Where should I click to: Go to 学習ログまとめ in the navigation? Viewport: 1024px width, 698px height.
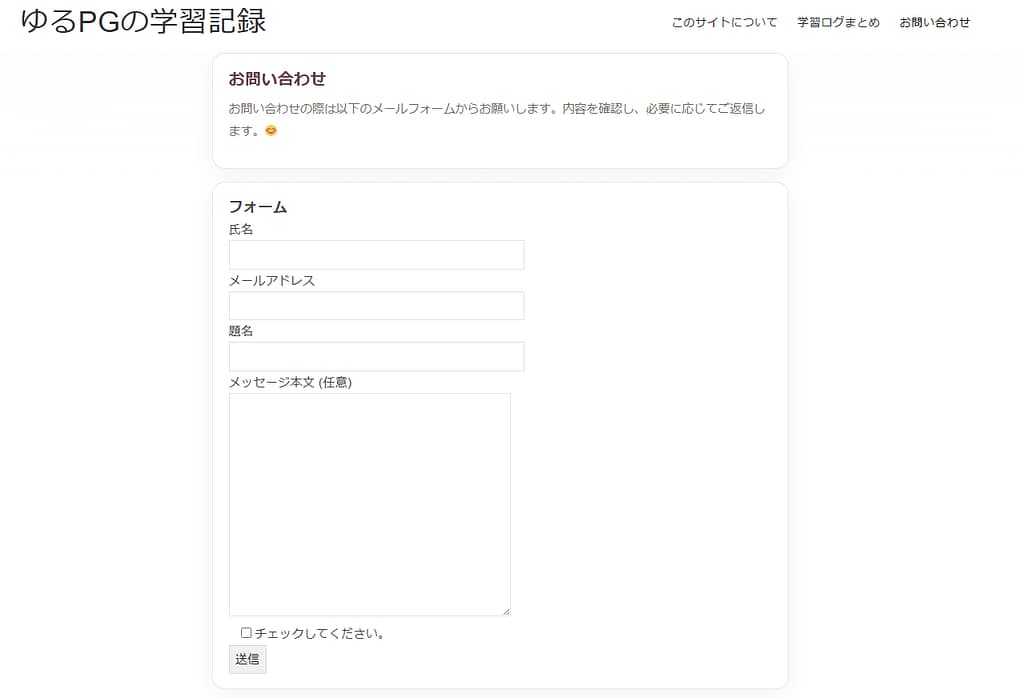point(838,22)
